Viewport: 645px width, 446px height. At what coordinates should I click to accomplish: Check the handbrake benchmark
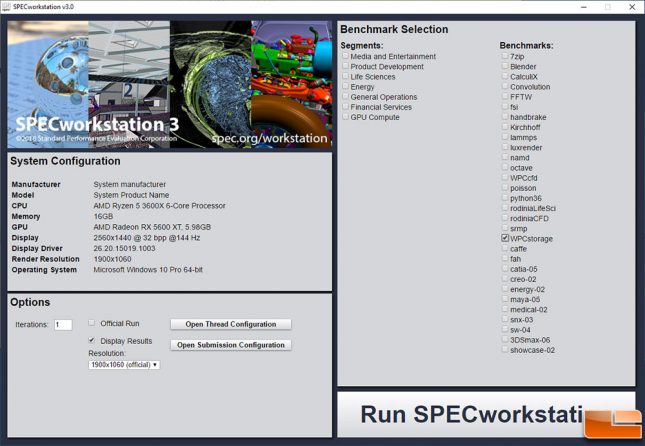tap(505, 117)
